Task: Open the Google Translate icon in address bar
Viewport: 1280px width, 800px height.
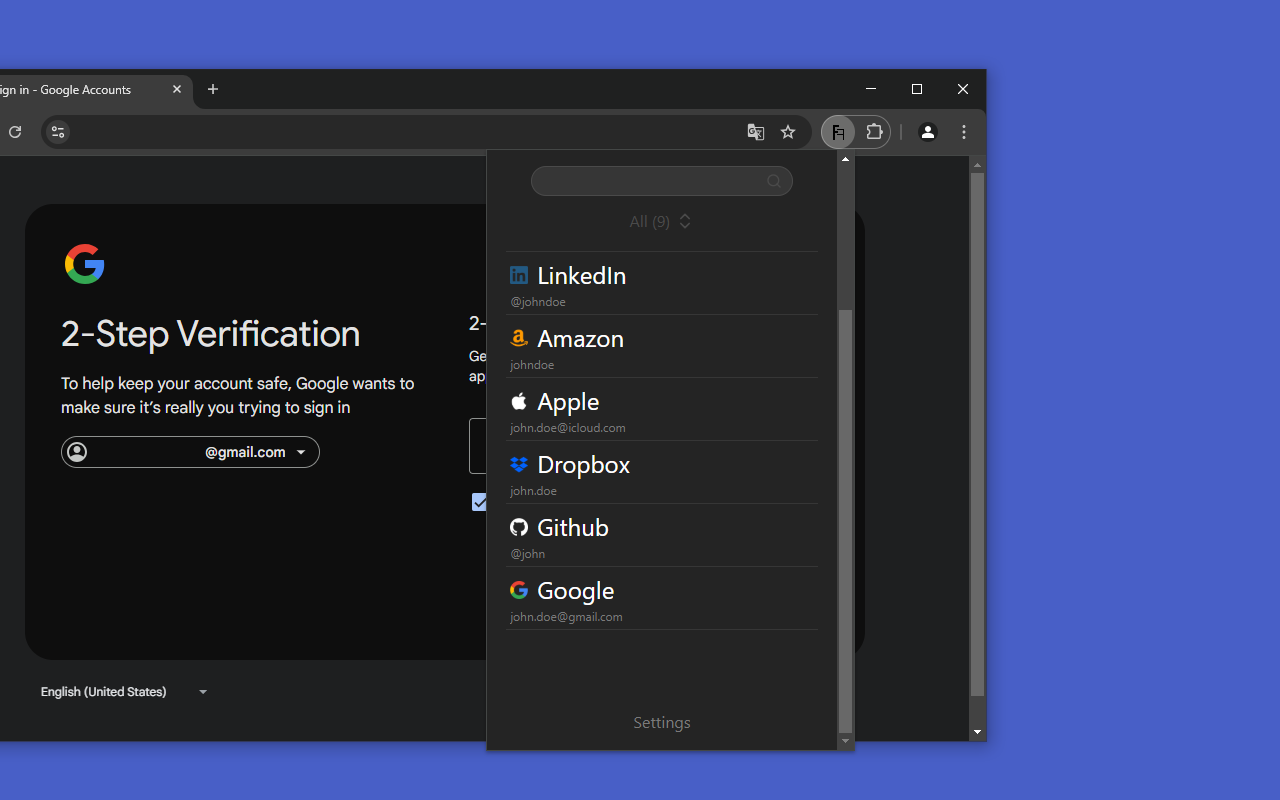Action: 756,131
